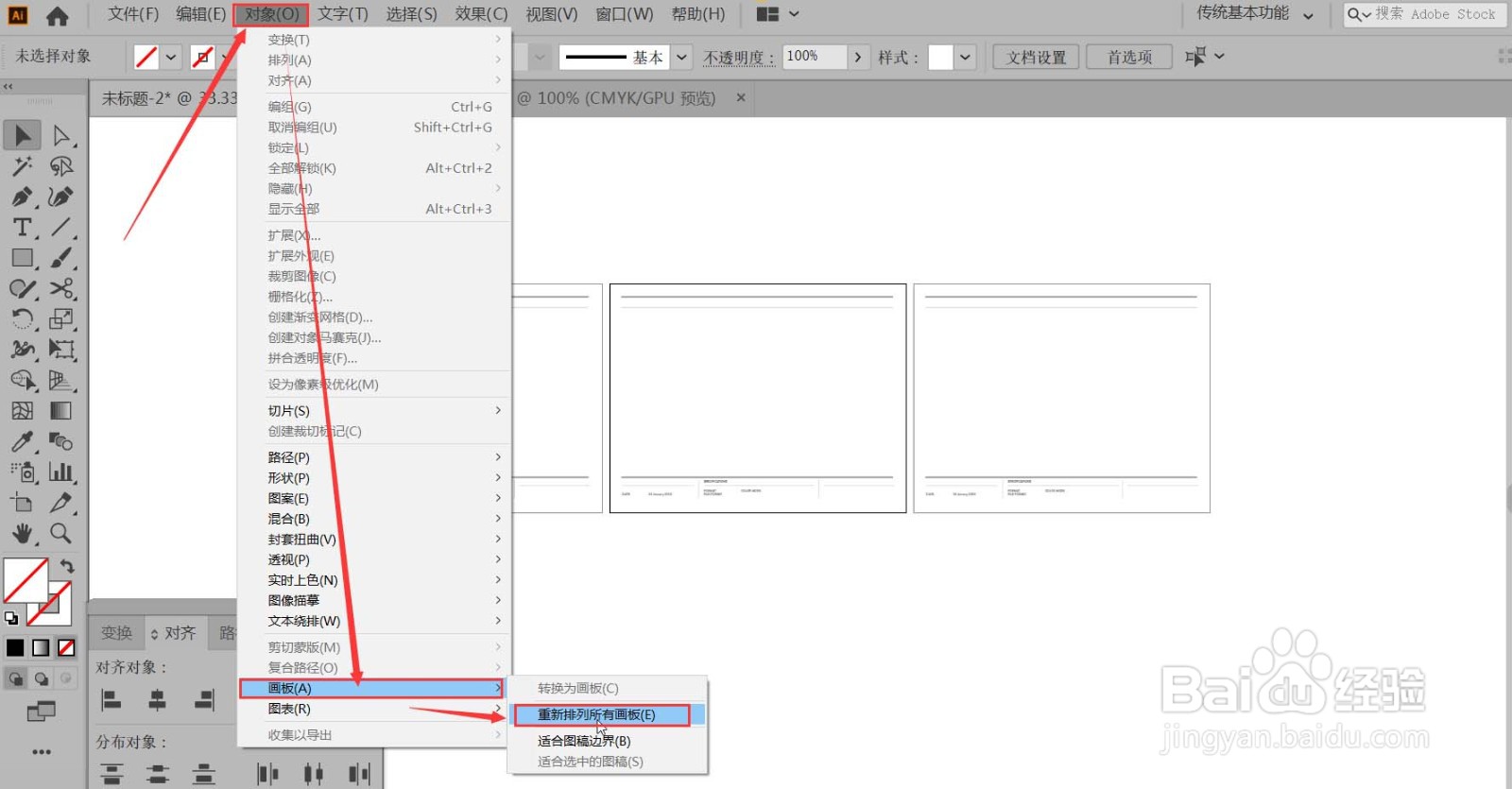Click stroke color swatch in control bar

coord(201,57)
